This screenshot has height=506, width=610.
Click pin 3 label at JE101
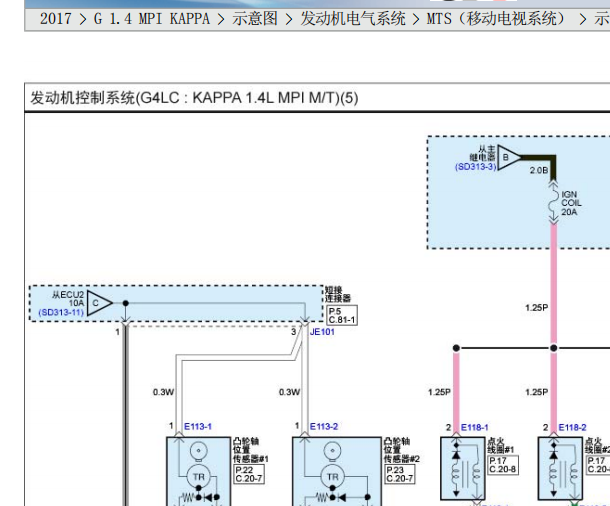pos(294,332)
